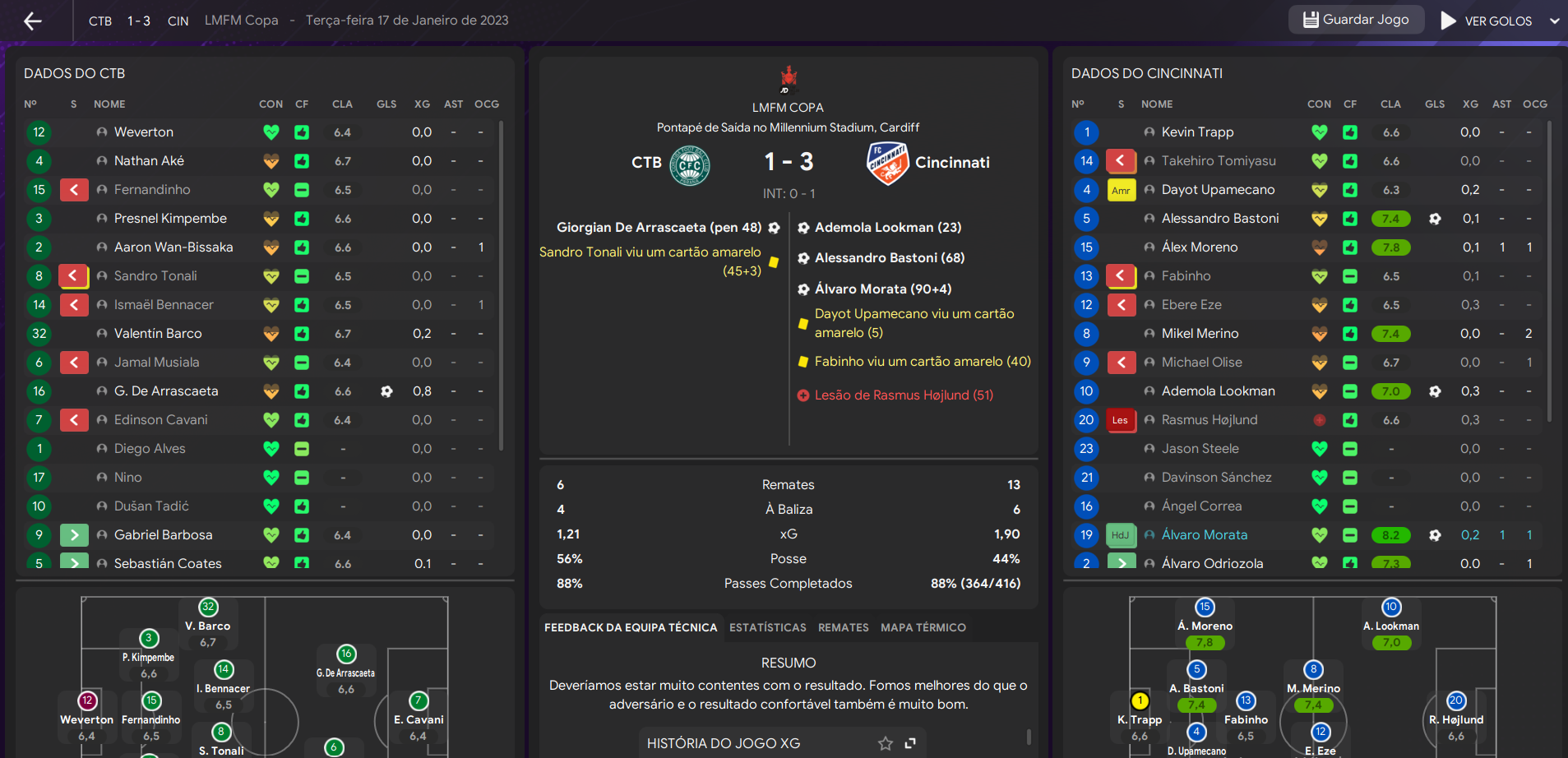Expand the História do Jogo XG panel
This screenshot has height=758, width=1568.
(910, 743)
